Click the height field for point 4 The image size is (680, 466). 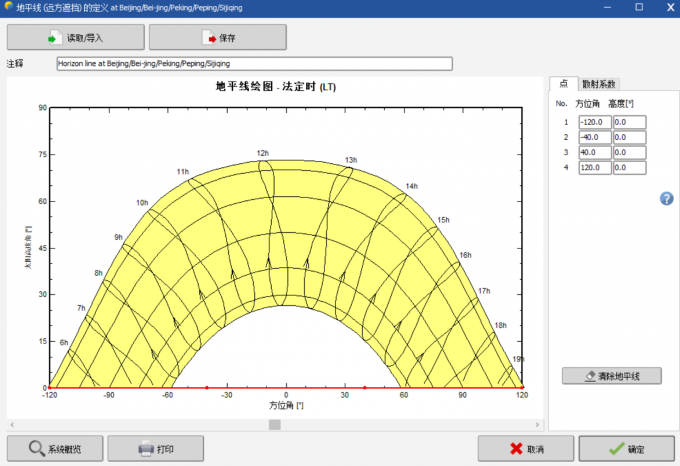tap(629, 167)
